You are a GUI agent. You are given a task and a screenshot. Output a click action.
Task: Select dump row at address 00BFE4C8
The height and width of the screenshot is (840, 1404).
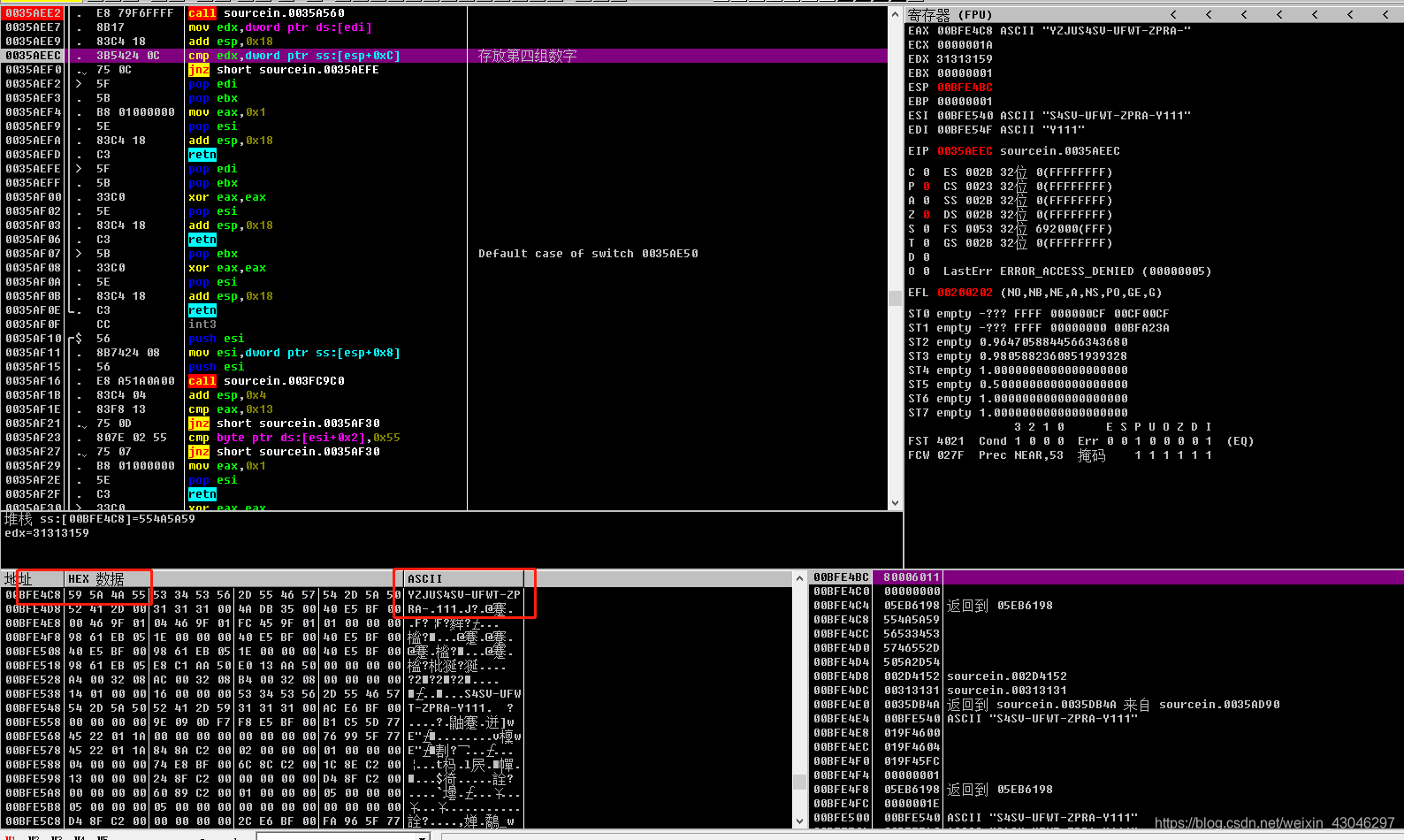point(263,595)
